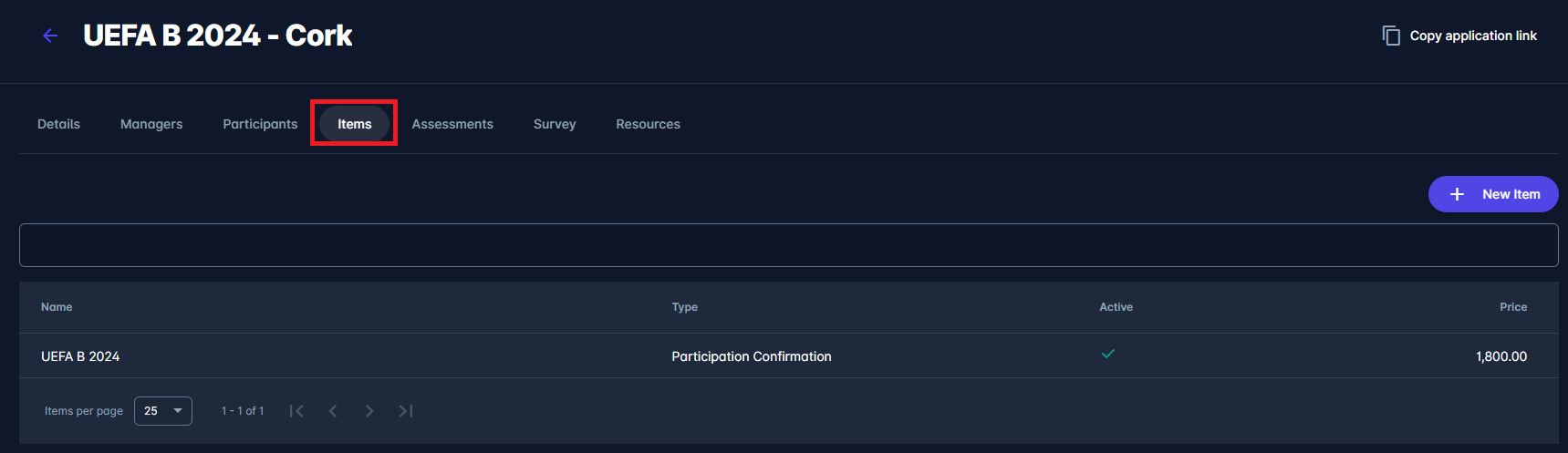
Task: Open the Participants tab
Action: click(x=260, y=124)
